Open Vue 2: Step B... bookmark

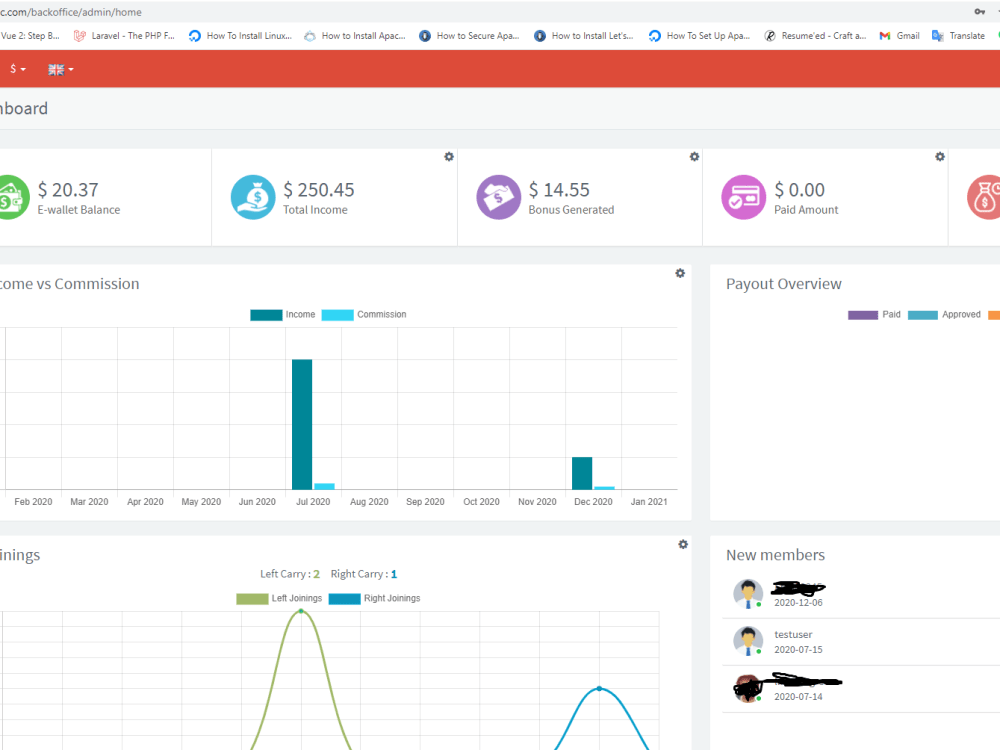(30, 36)
